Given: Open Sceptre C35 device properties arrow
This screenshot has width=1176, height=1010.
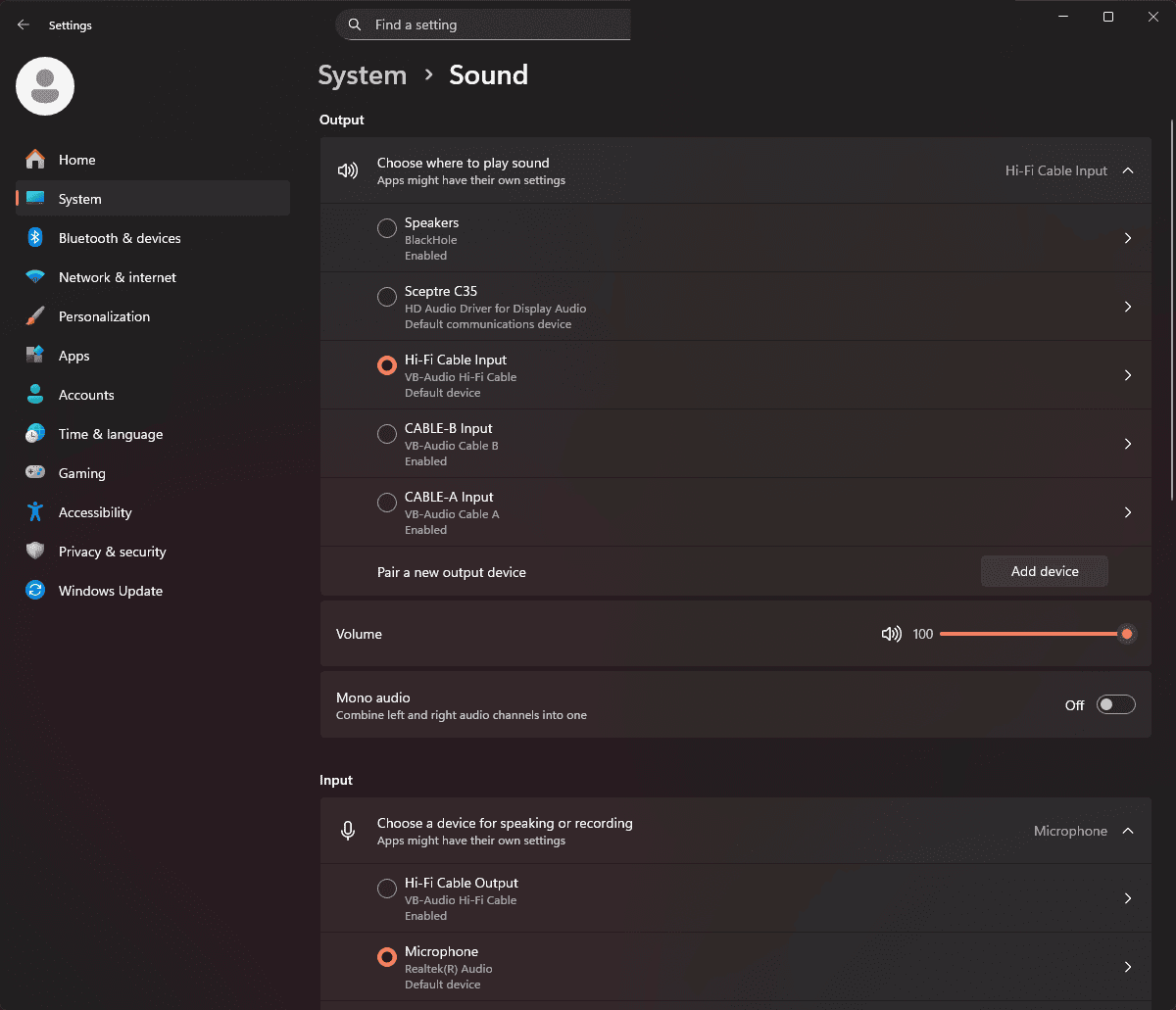Looking at the screenshot, I should click(x=1127, y=306).
